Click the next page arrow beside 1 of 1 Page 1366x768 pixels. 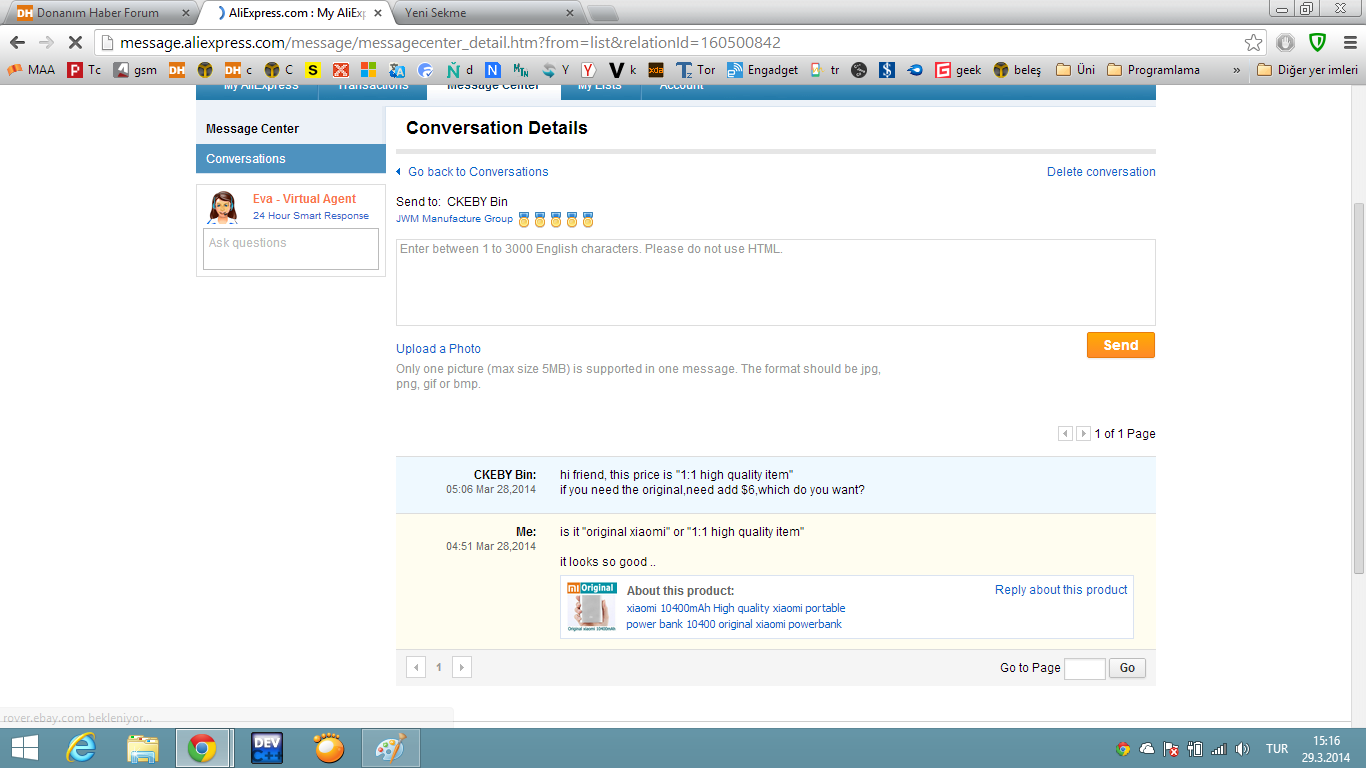[1083, 434]
